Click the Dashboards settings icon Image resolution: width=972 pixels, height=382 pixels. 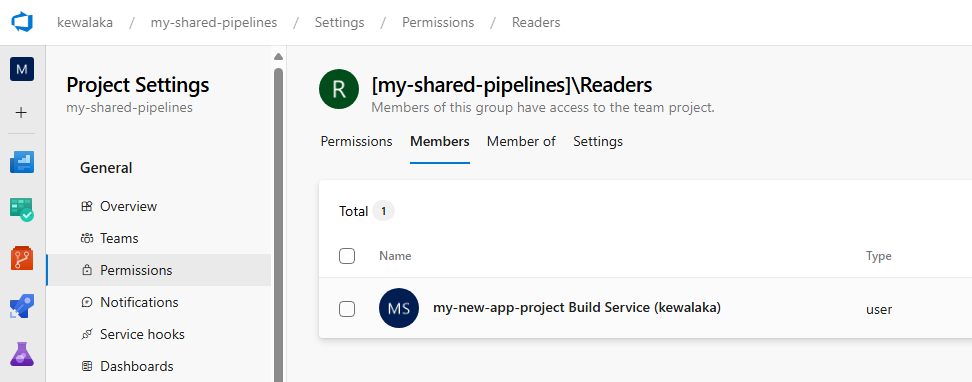point(87,366)
